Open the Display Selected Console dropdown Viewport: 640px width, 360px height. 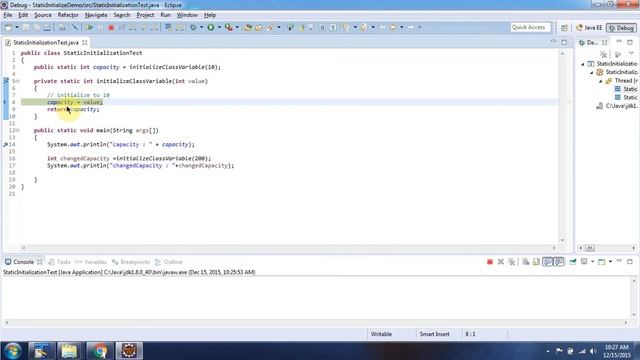(x=593, y=262)
